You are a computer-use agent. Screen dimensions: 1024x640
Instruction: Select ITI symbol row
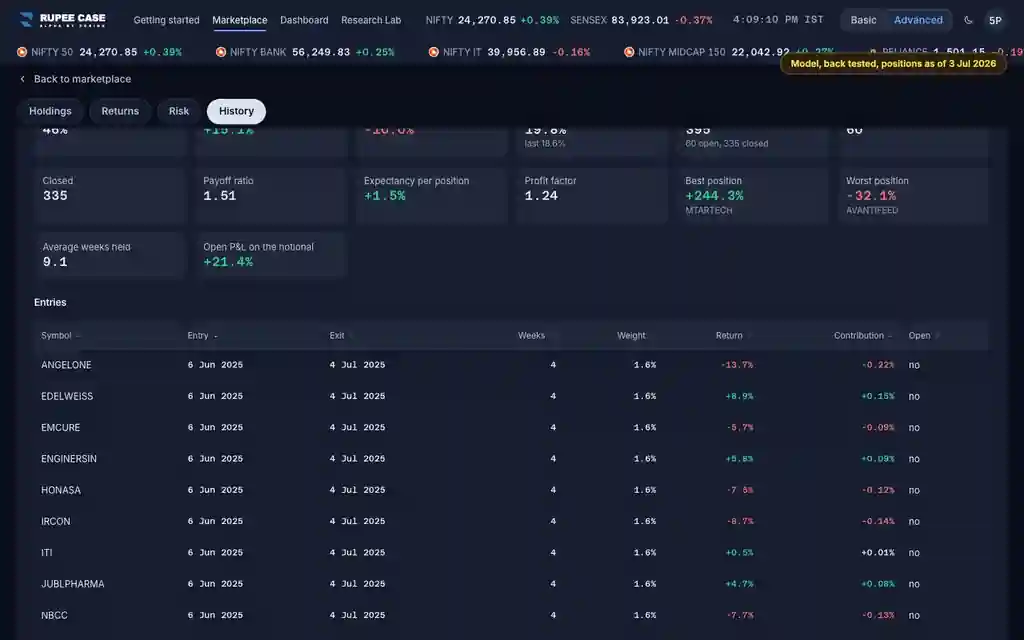pos(511,553)
